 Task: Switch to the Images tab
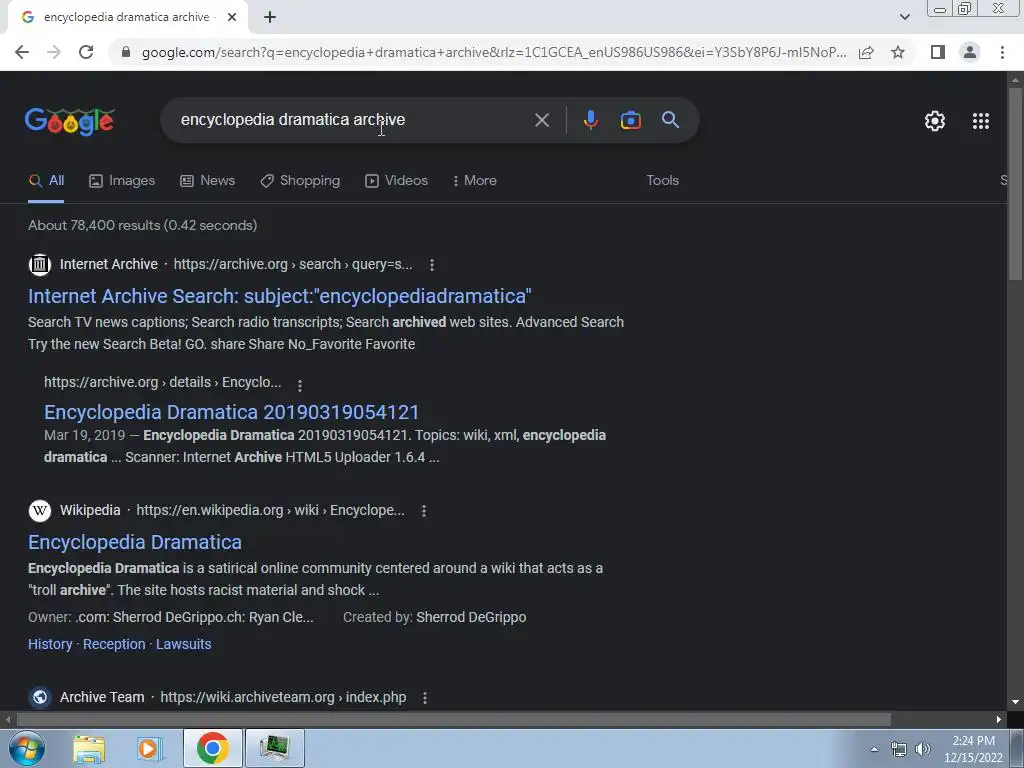point(122,181)
